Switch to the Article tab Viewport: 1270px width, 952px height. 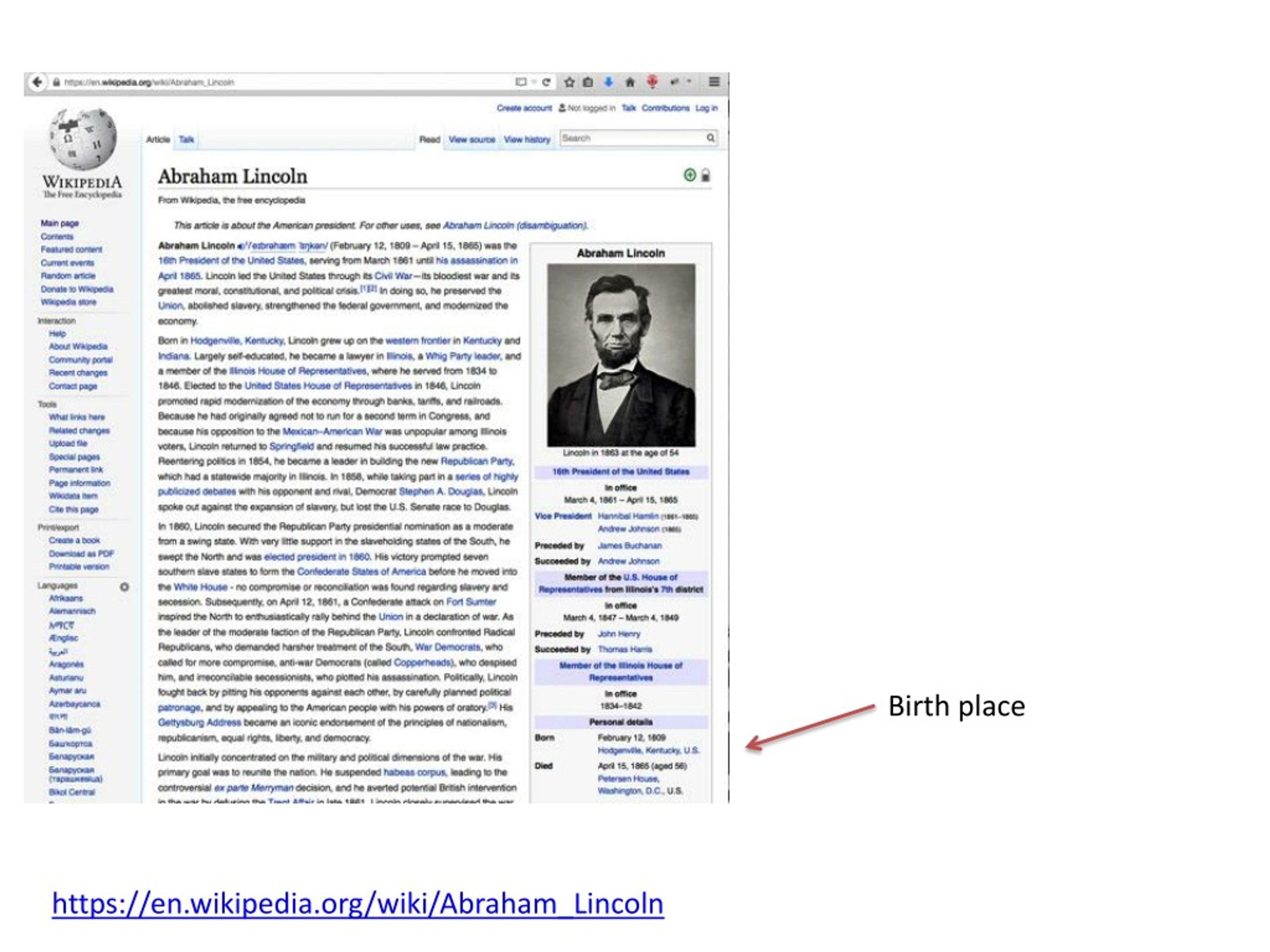pyautogui.click(x=158, y=139)
